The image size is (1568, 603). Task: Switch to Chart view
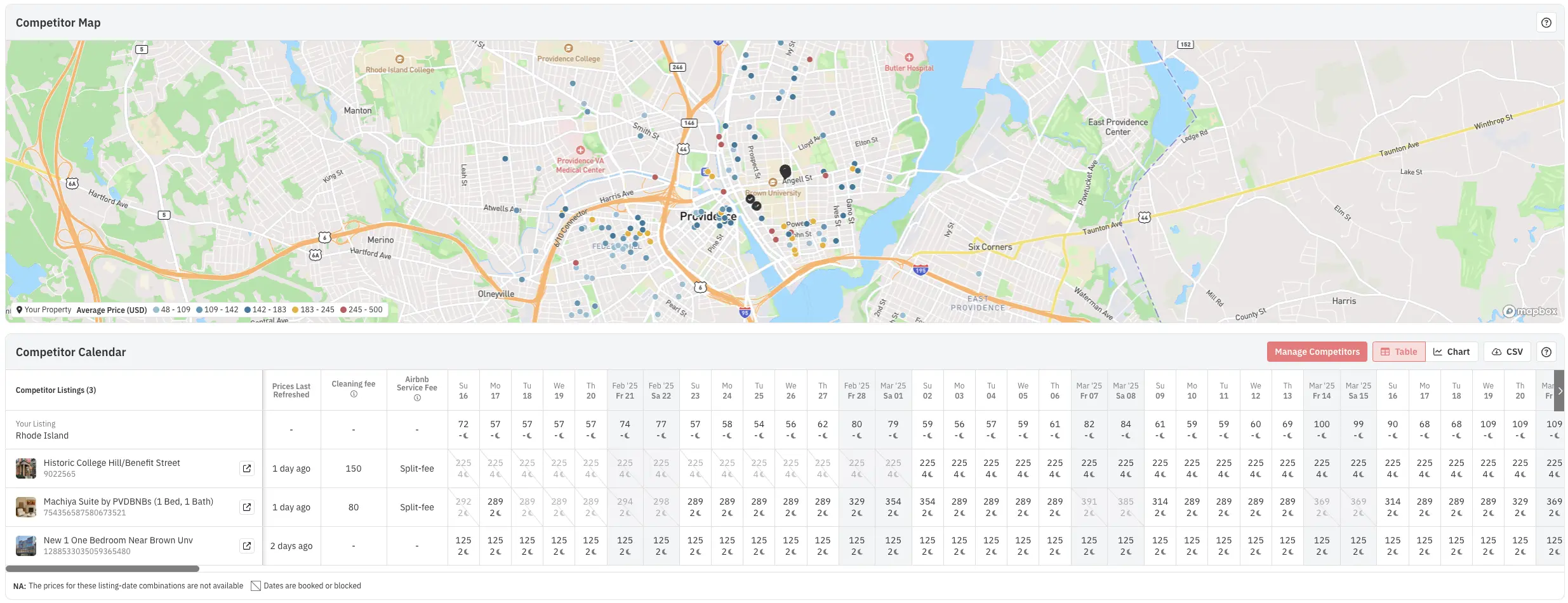1452,352
